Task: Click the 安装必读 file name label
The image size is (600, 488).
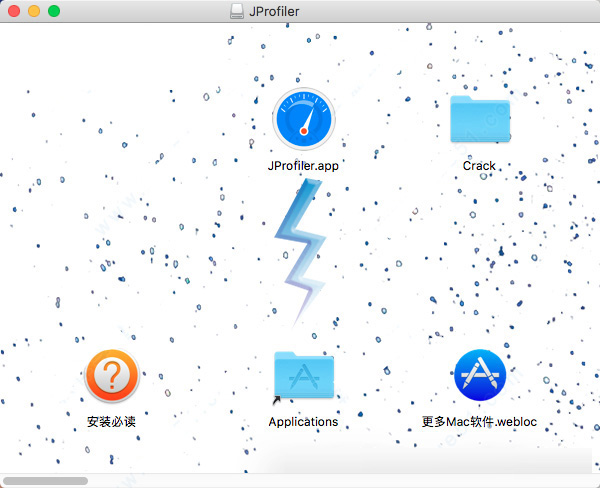Action: [111, 421]
